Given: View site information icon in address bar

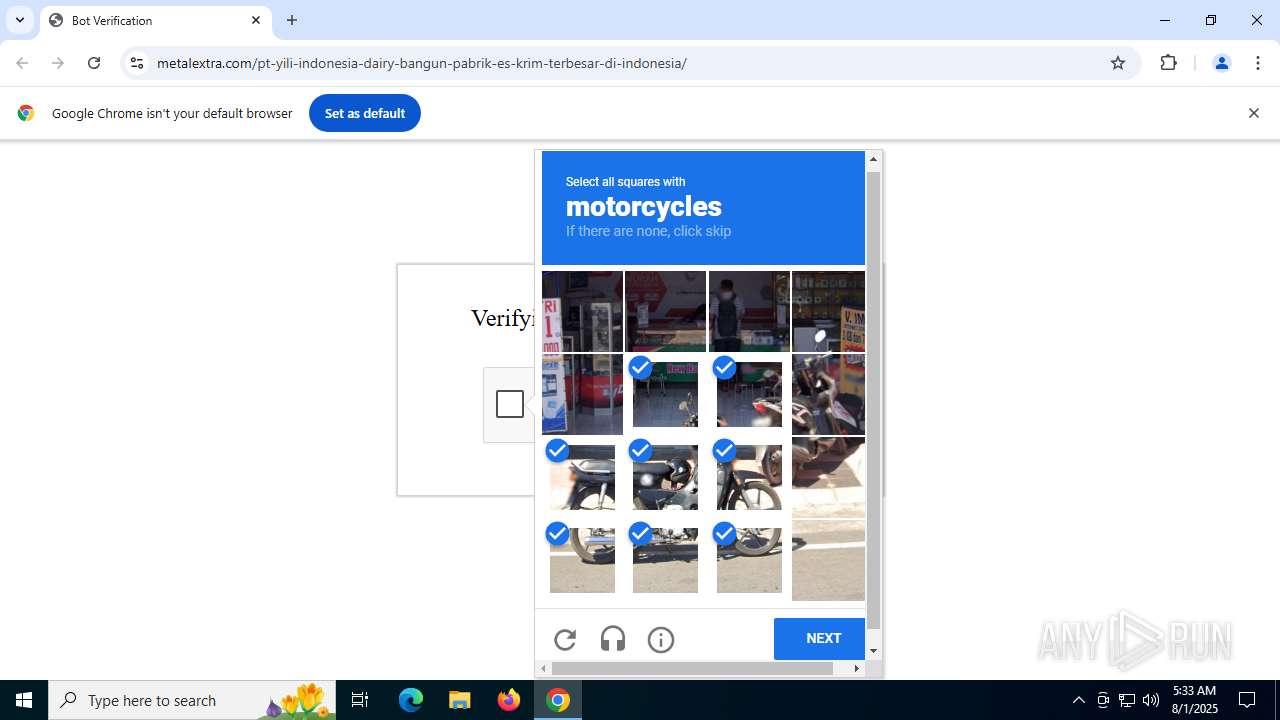Looking at the screenshot, I should point(137,63).
